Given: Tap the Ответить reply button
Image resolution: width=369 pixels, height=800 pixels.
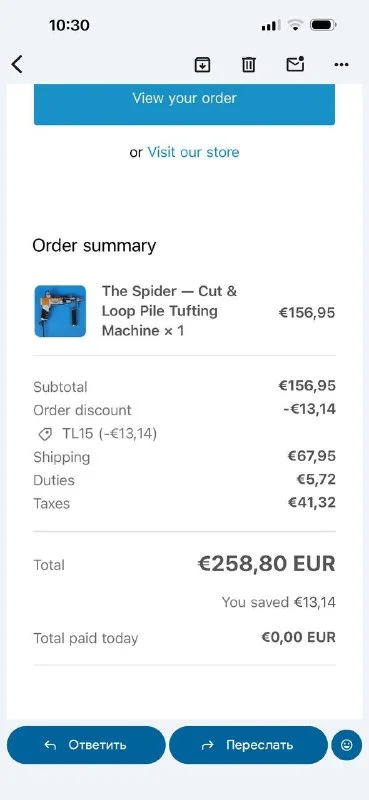Looking at the screenshot, I should [86, 745].
